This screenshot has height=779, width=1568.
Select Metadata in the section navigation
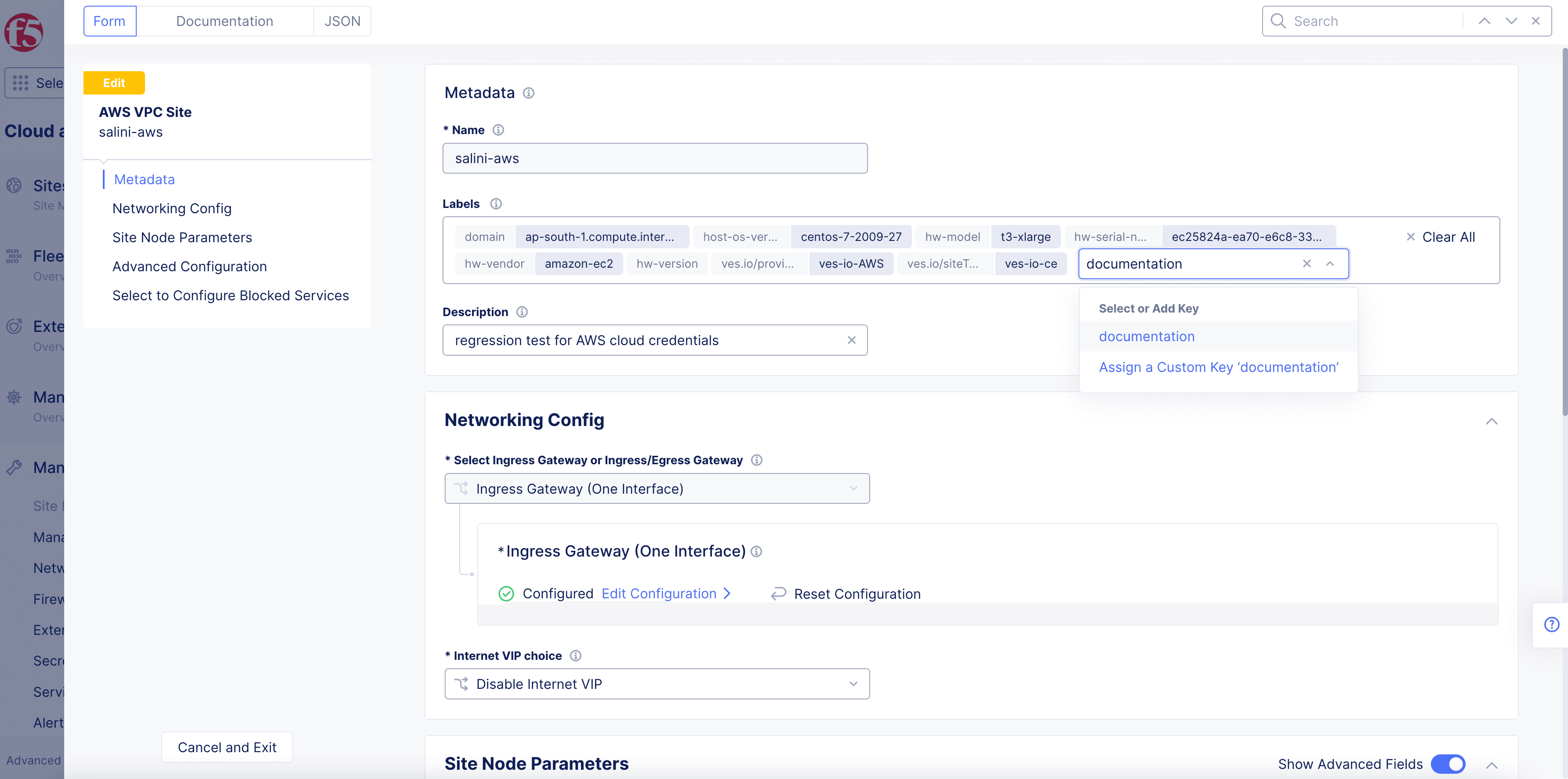coord(144,180)
